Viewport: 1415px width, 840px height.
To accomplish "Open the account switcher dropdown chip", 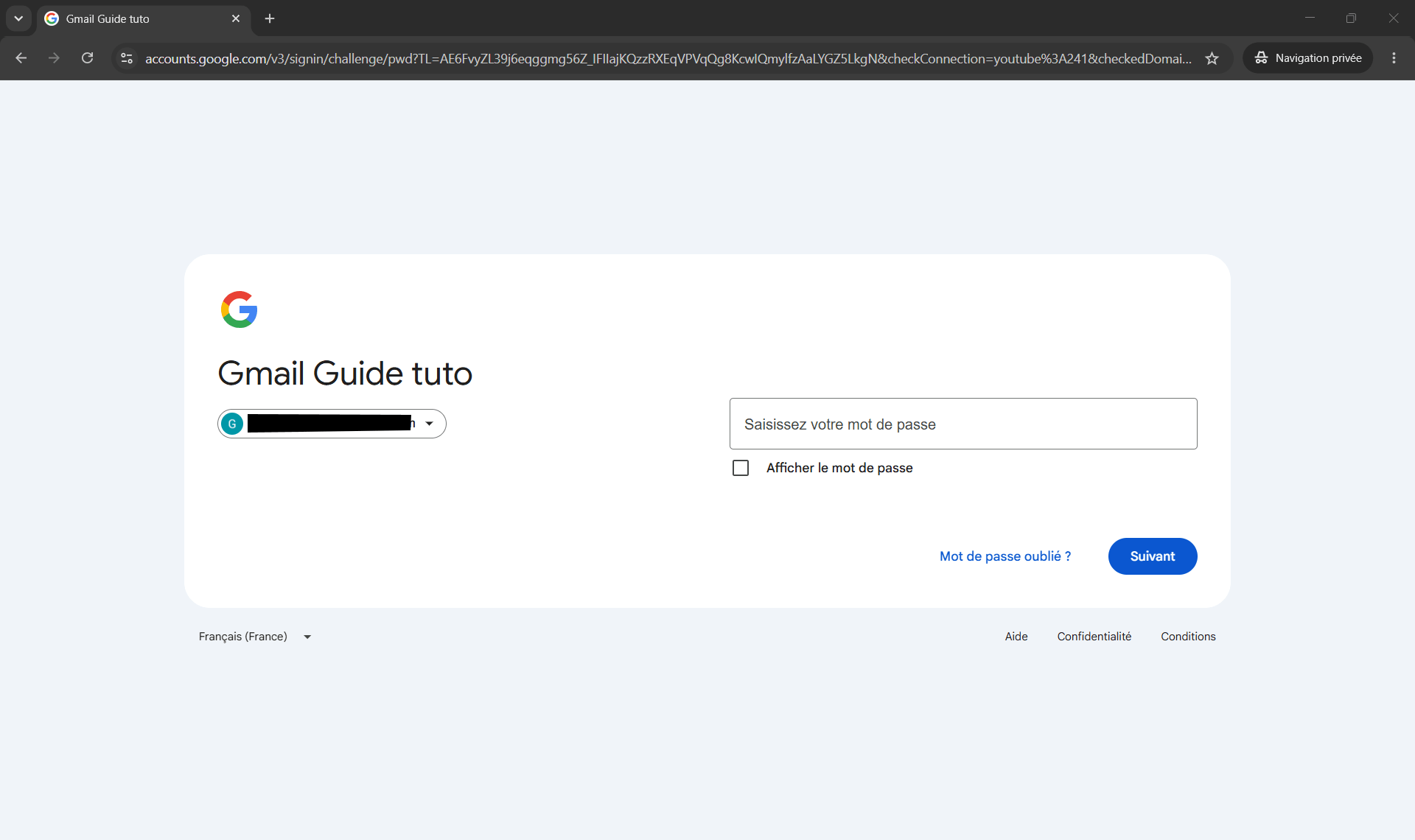I will 332,424.
